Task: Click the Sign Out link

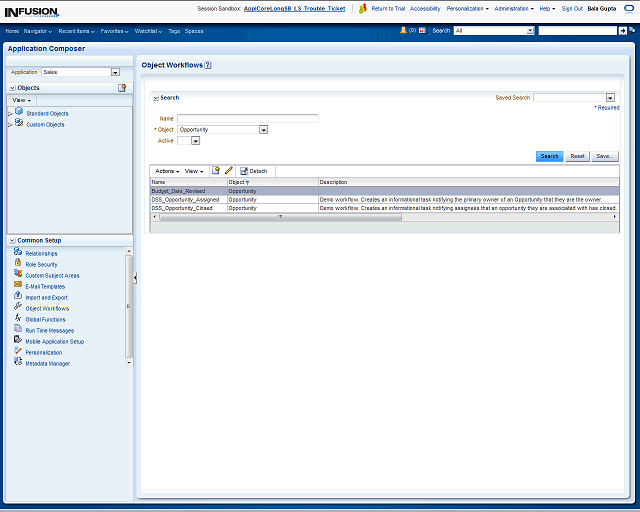Action: pos(572,8)
